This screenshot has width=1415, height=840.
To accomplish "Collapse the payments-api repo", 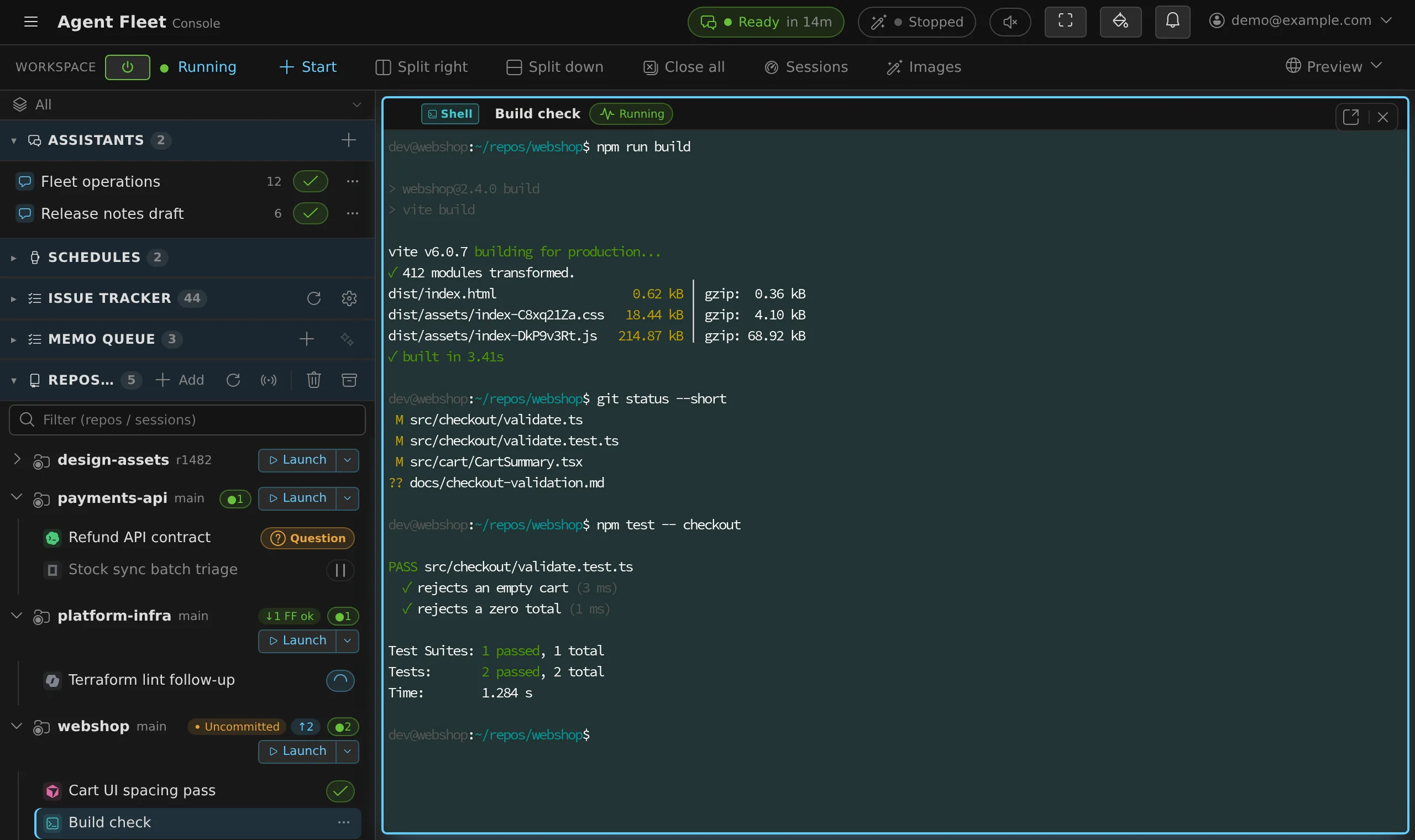I will pyautogui.click(x=17, y=497).
